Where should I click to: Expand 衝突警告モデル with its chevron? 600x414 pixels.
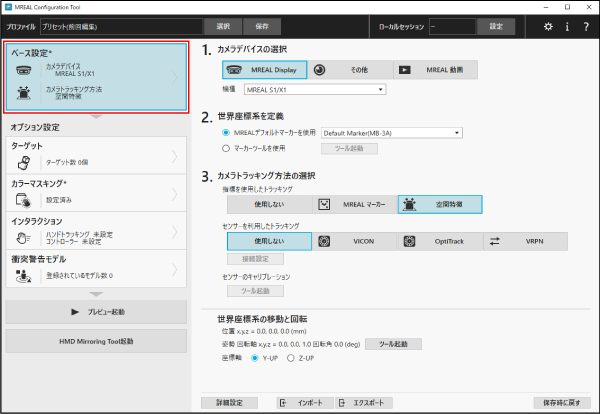point(174,270)
